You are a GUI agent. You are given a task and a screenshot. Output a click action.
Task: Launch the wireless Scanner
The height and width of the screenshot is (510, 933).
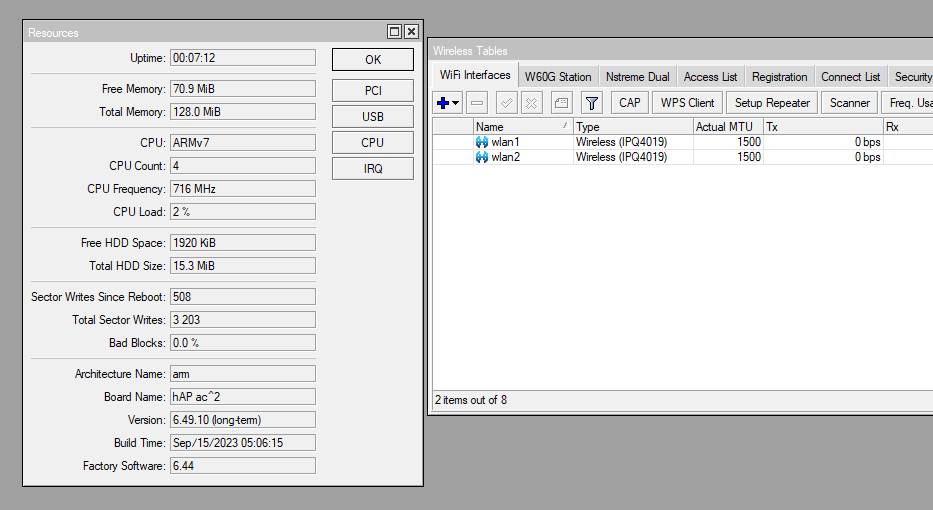(850, 103)
